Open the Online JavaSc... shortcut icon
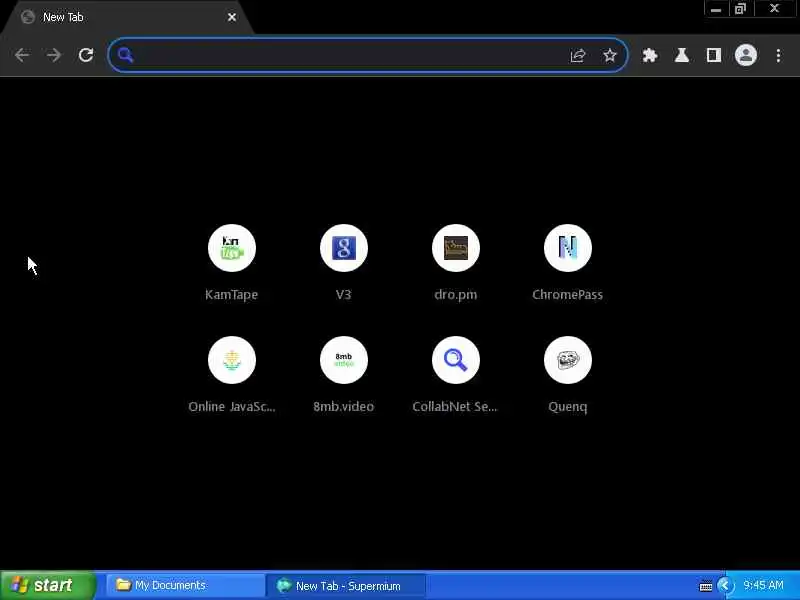Image resolution: width=800 pixels, height=600 pixels. click(x=232, y=360)
